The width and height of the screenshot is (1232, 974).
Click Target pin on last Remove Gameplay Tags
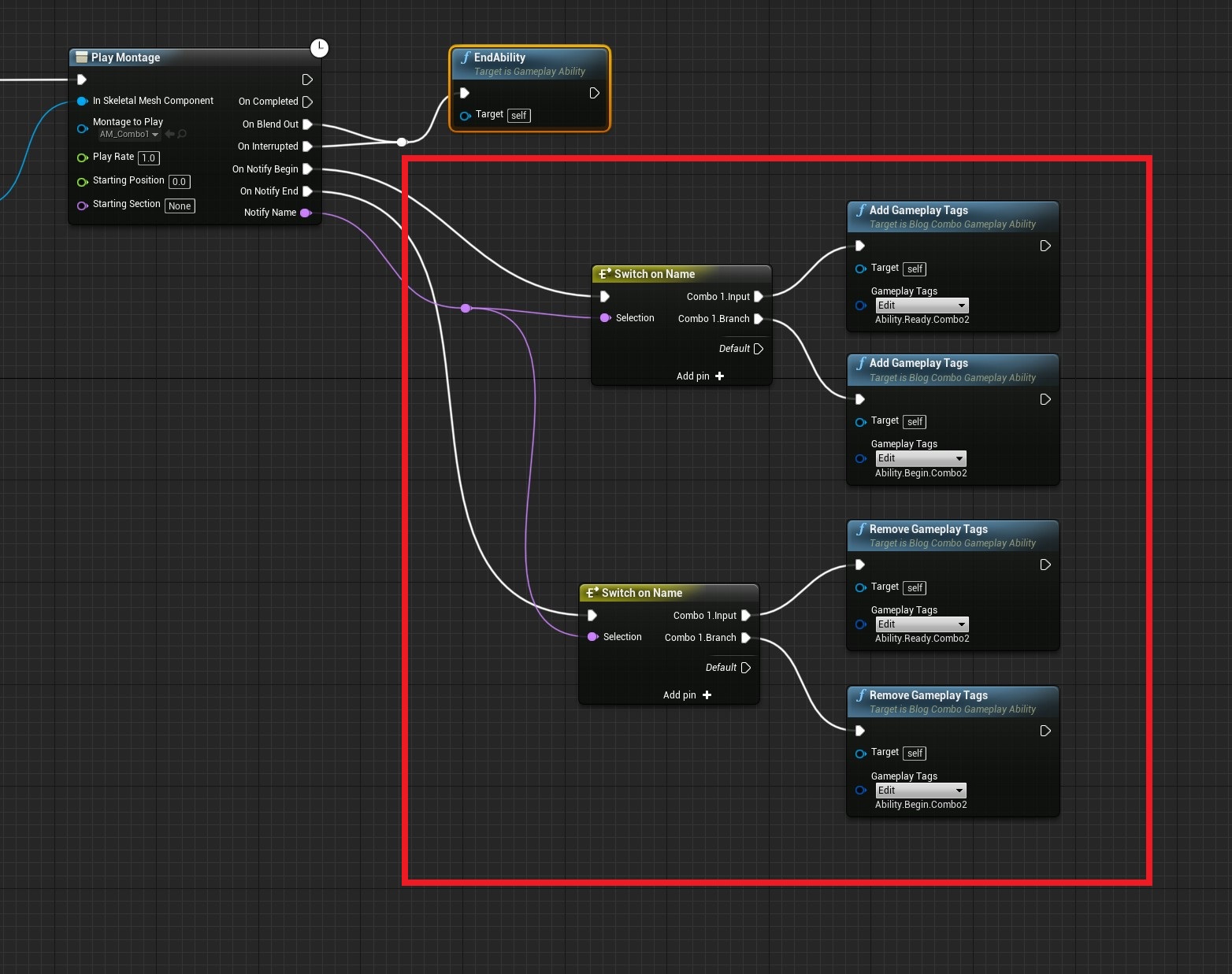[860, 754]
